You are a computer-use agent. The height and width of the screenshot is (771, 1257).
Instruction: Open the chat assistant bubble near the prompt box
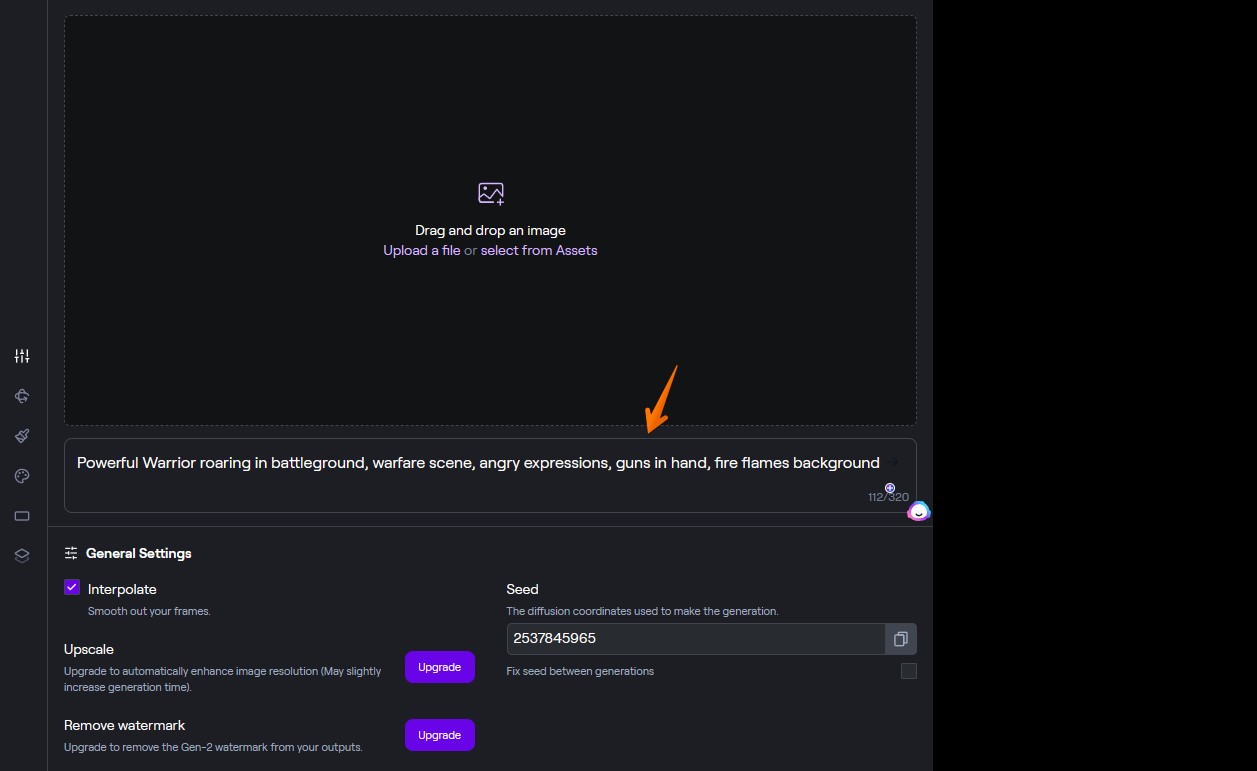pyautogui.click(x=917, y=510)
